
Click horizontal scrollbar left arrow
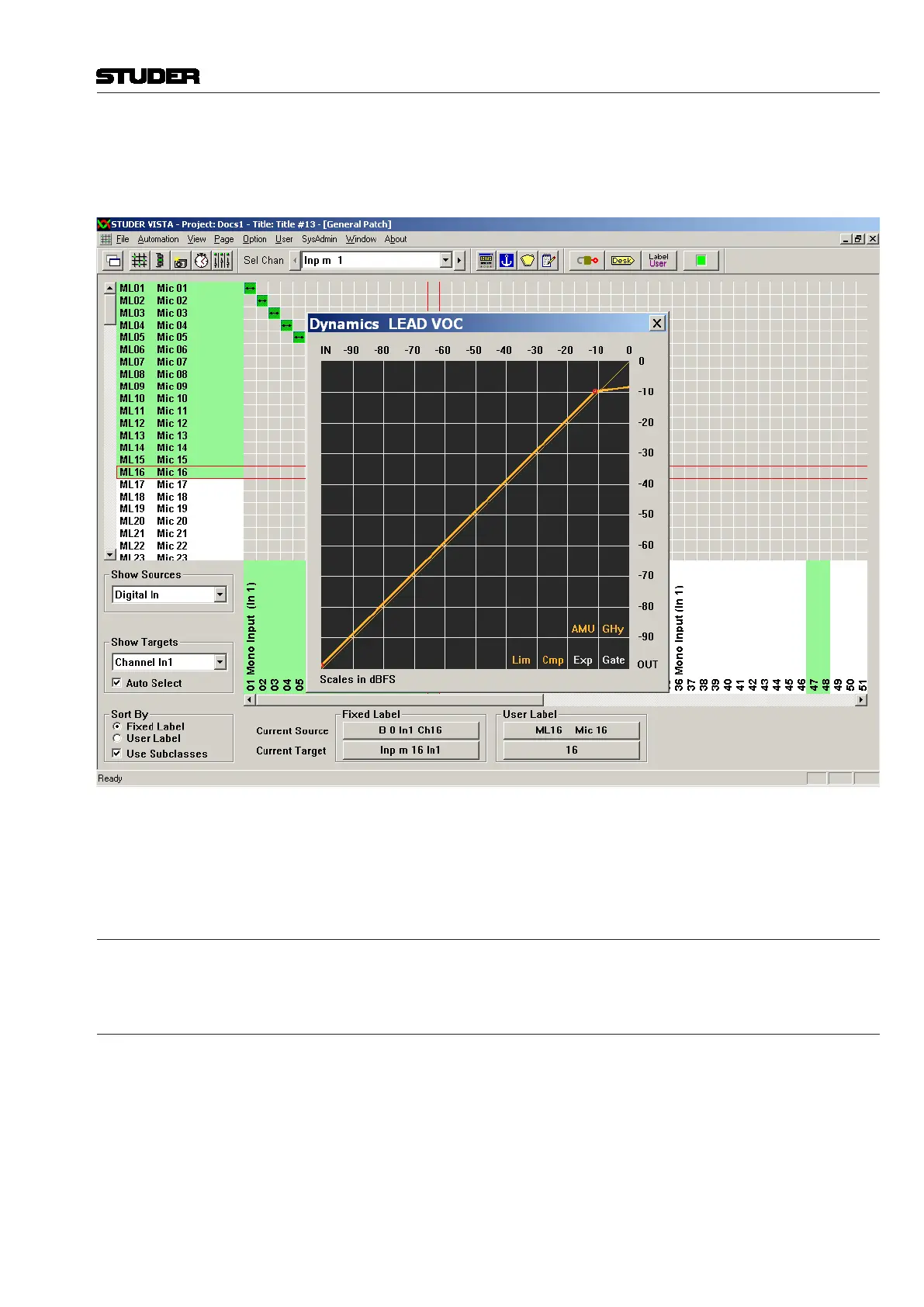250,700
